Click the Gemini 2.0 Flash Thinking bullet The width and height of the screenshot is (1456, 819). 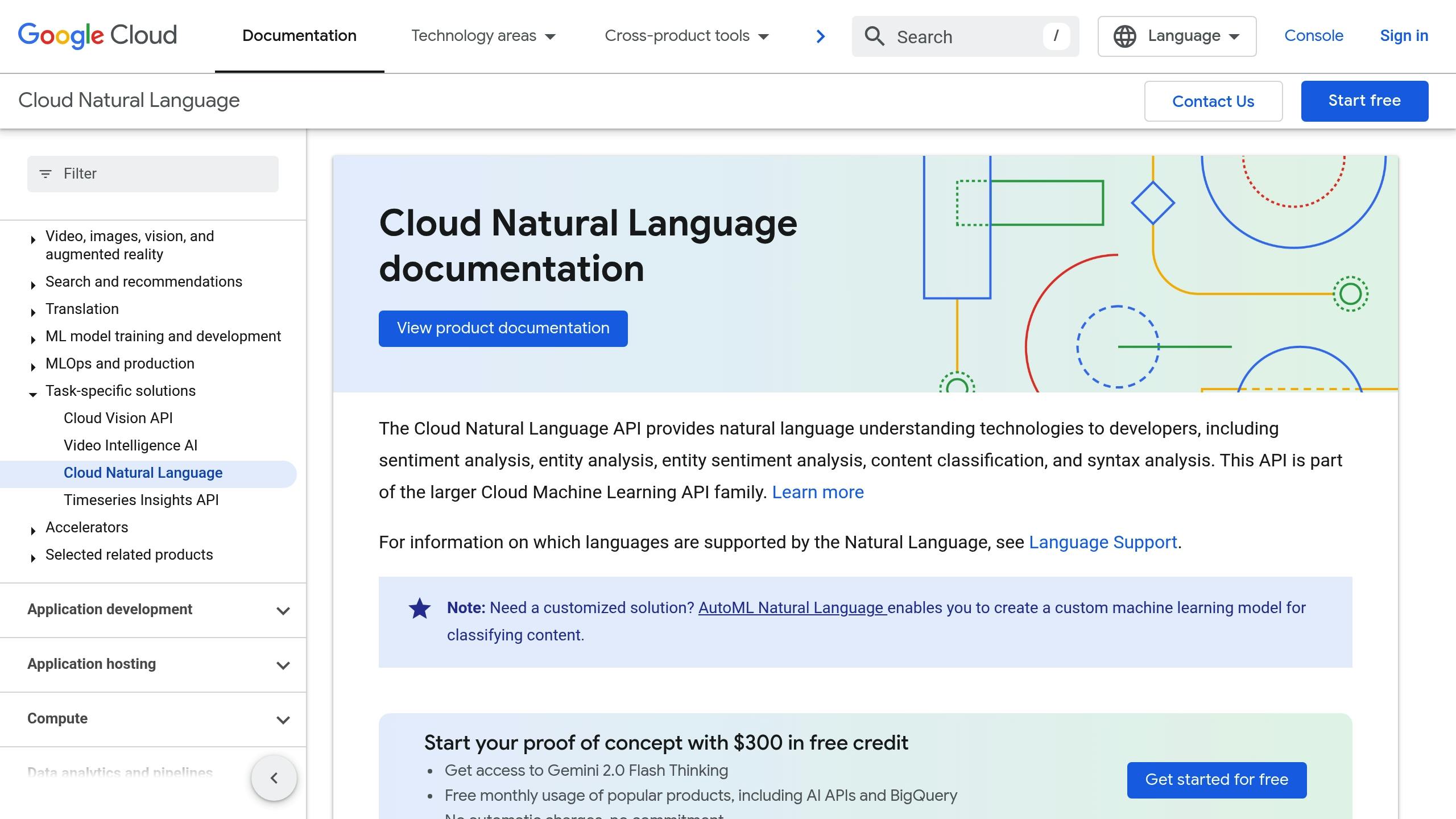(586, 771)
